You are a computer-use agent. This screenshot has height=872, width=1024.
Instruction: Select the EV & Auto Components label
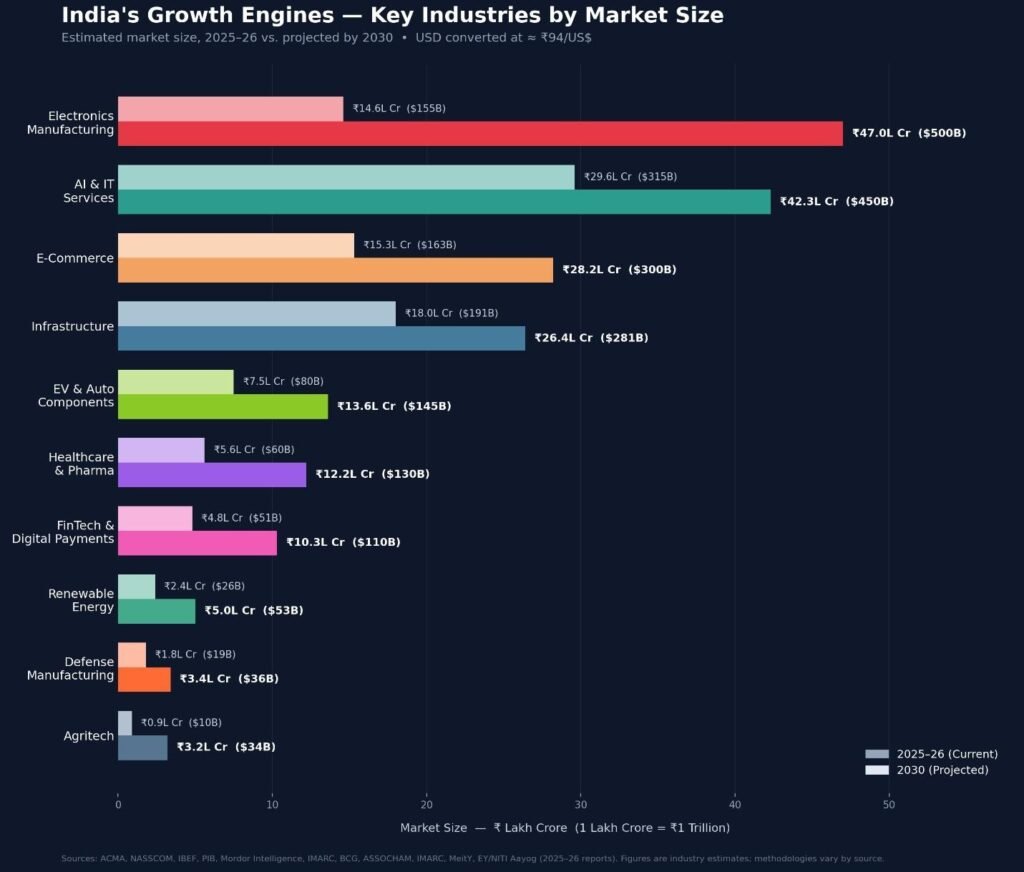coord(76,395)
